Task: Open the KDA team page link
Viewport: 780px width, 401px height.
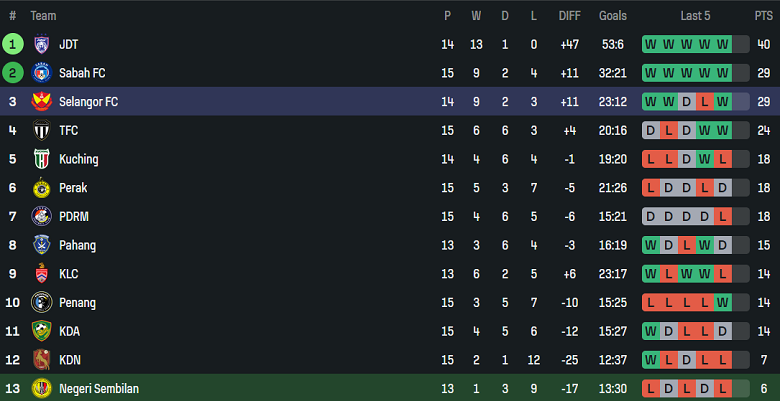Action: pyautogui.click(x=69, y=331)
